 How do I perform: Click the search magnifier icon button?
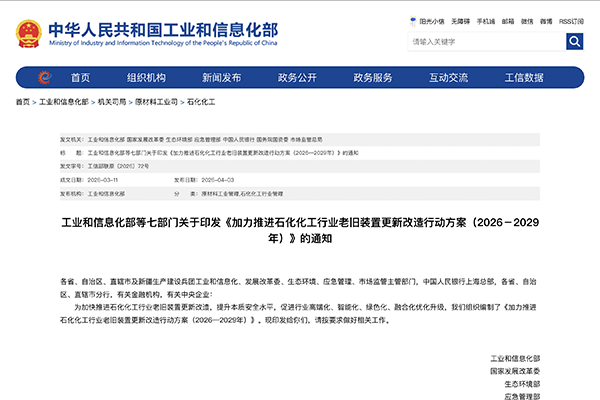coord(575,42)
